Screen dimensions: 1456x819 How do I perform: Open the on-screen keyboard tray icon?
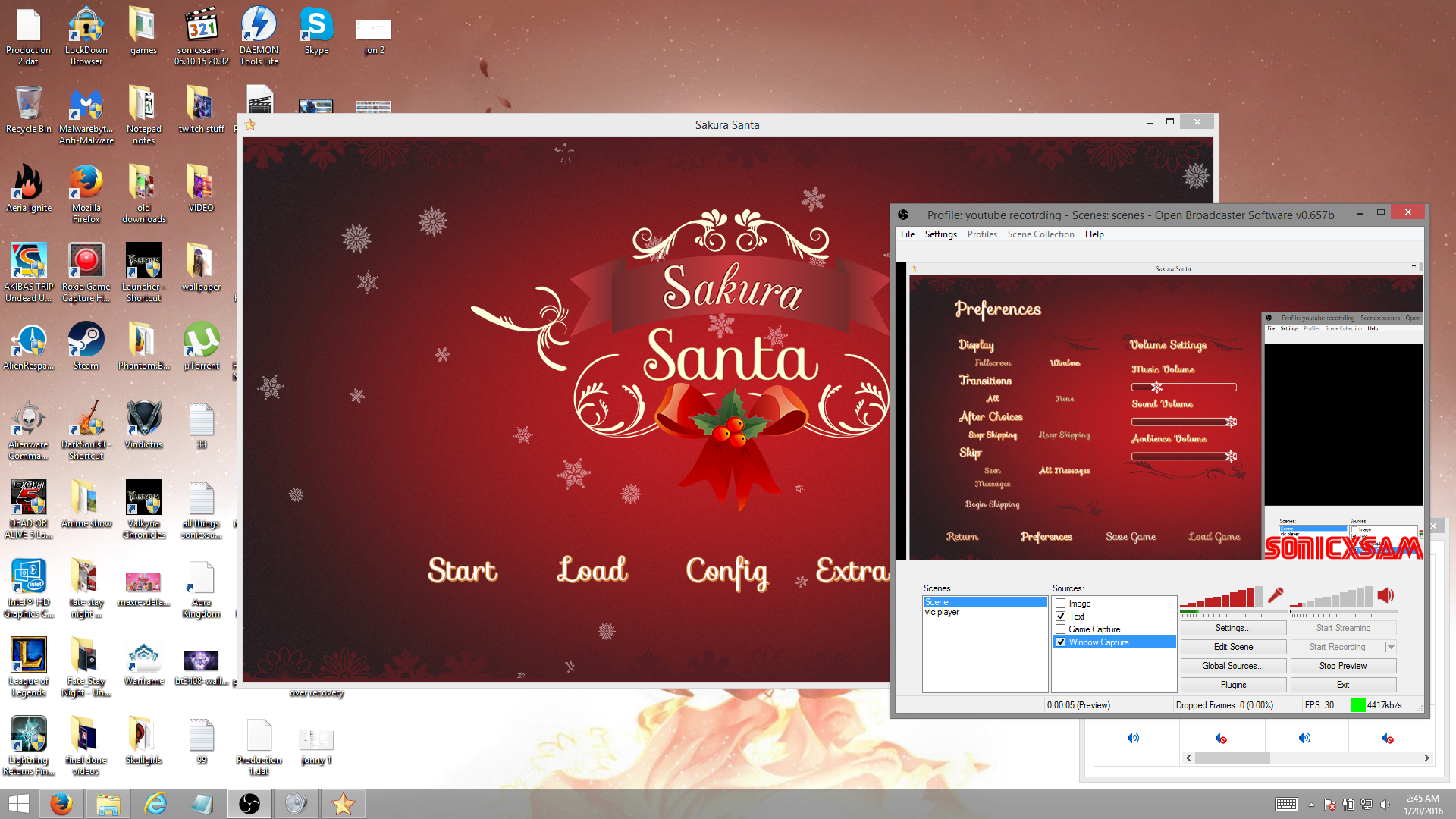pos(1286,804)
